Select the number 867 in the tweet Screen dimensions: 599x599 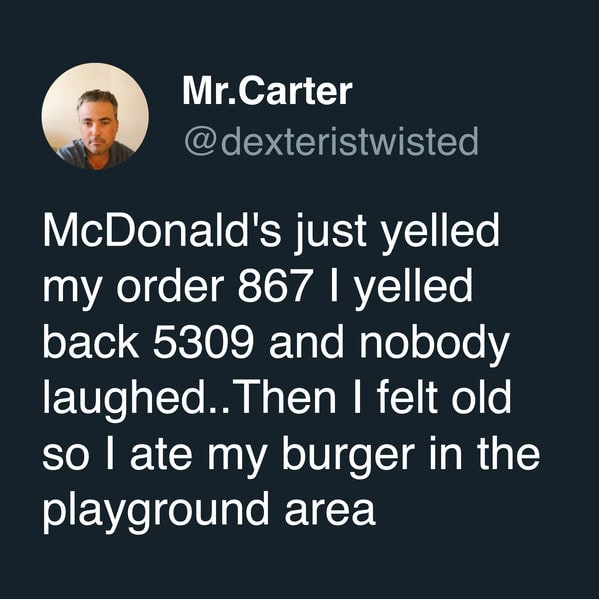click(274, 286)
